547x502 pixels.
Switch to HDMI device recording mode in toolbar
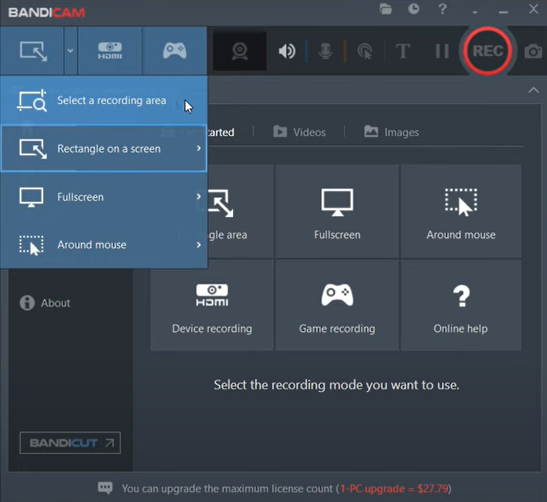110,51
